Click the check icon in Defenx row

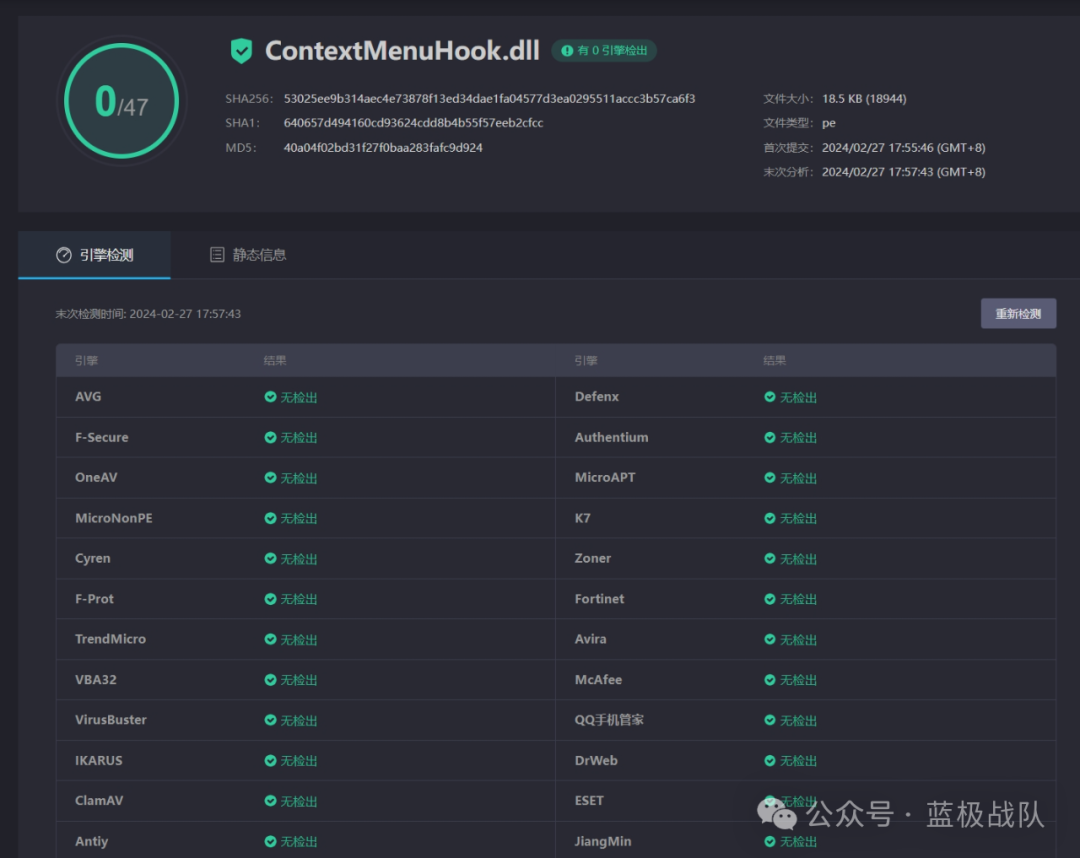coord(769,397)
